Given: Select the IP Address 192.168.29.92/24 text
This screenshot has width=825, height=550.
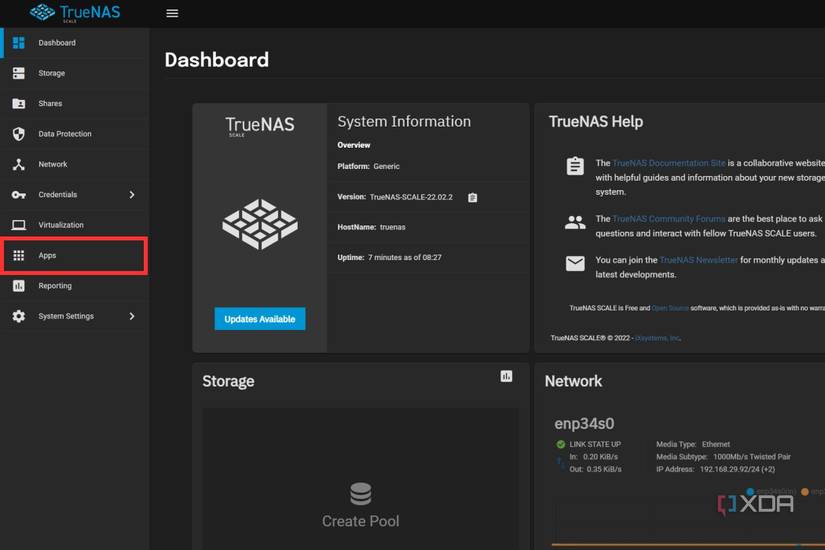Looking at the screenshot, I should coord(716,469).
